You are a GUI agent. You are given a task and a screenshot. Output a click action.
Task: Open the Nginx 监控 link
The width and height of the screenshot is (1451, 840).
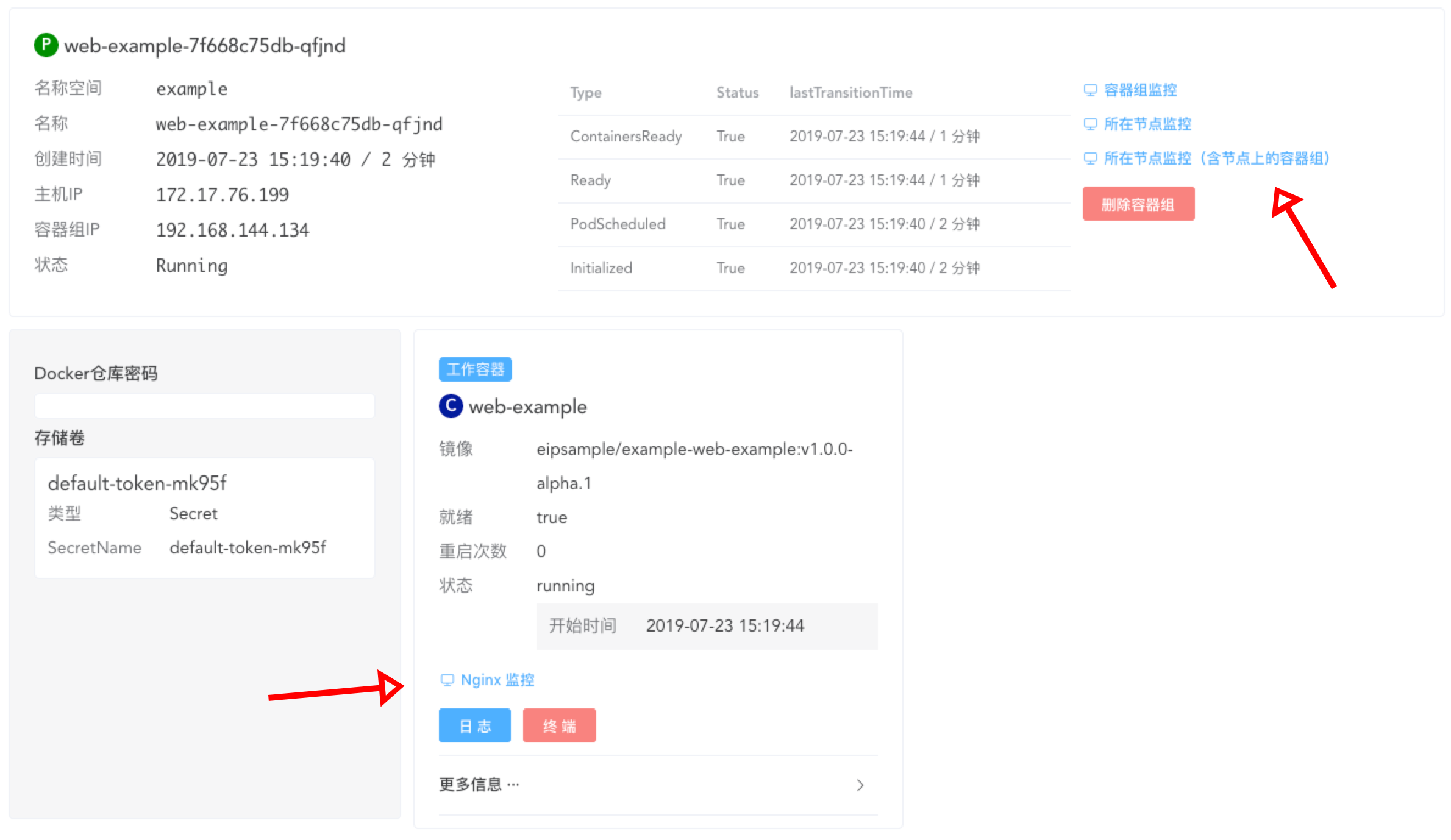tap(497, 680)
